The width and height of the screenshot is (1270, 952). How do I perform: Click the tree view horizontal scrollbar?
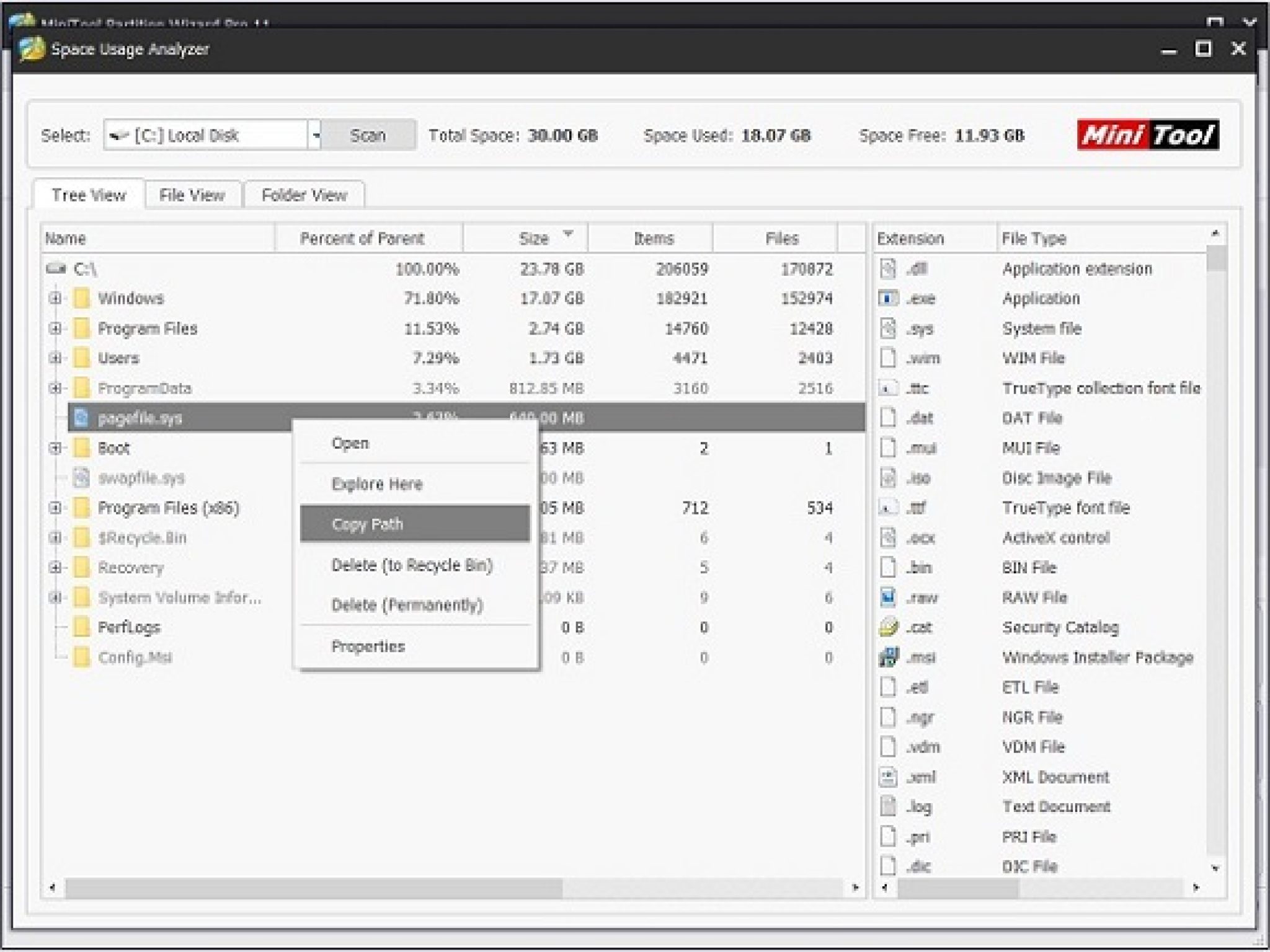coord(313,888)
